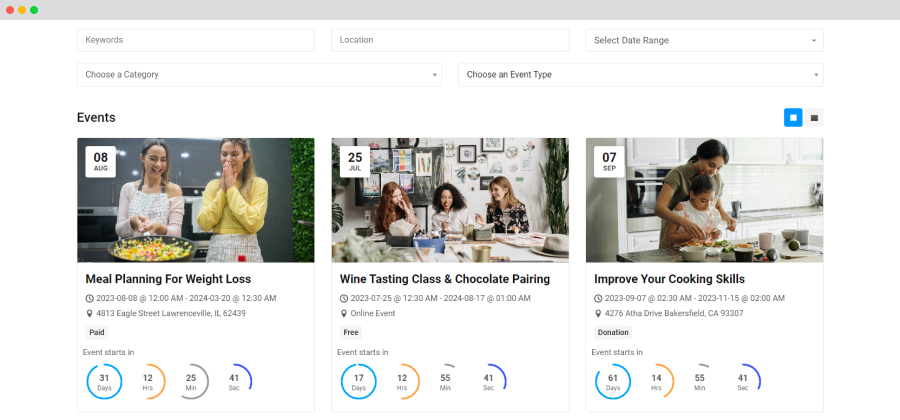The height and width of the screenshot is (420, 900).
Task: Click location pin beside 4276 Atha Drive
Action: (598, 314)
